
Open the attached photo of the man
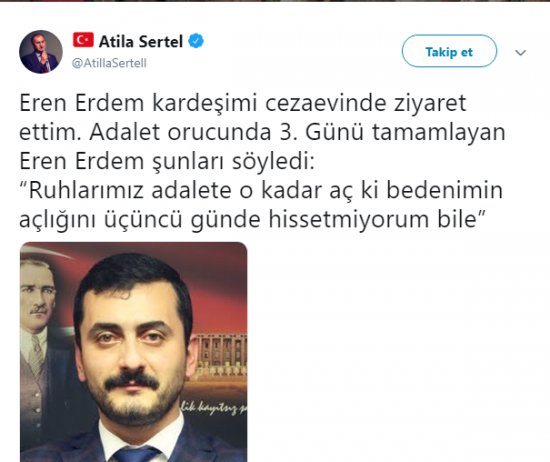(134, 352)
